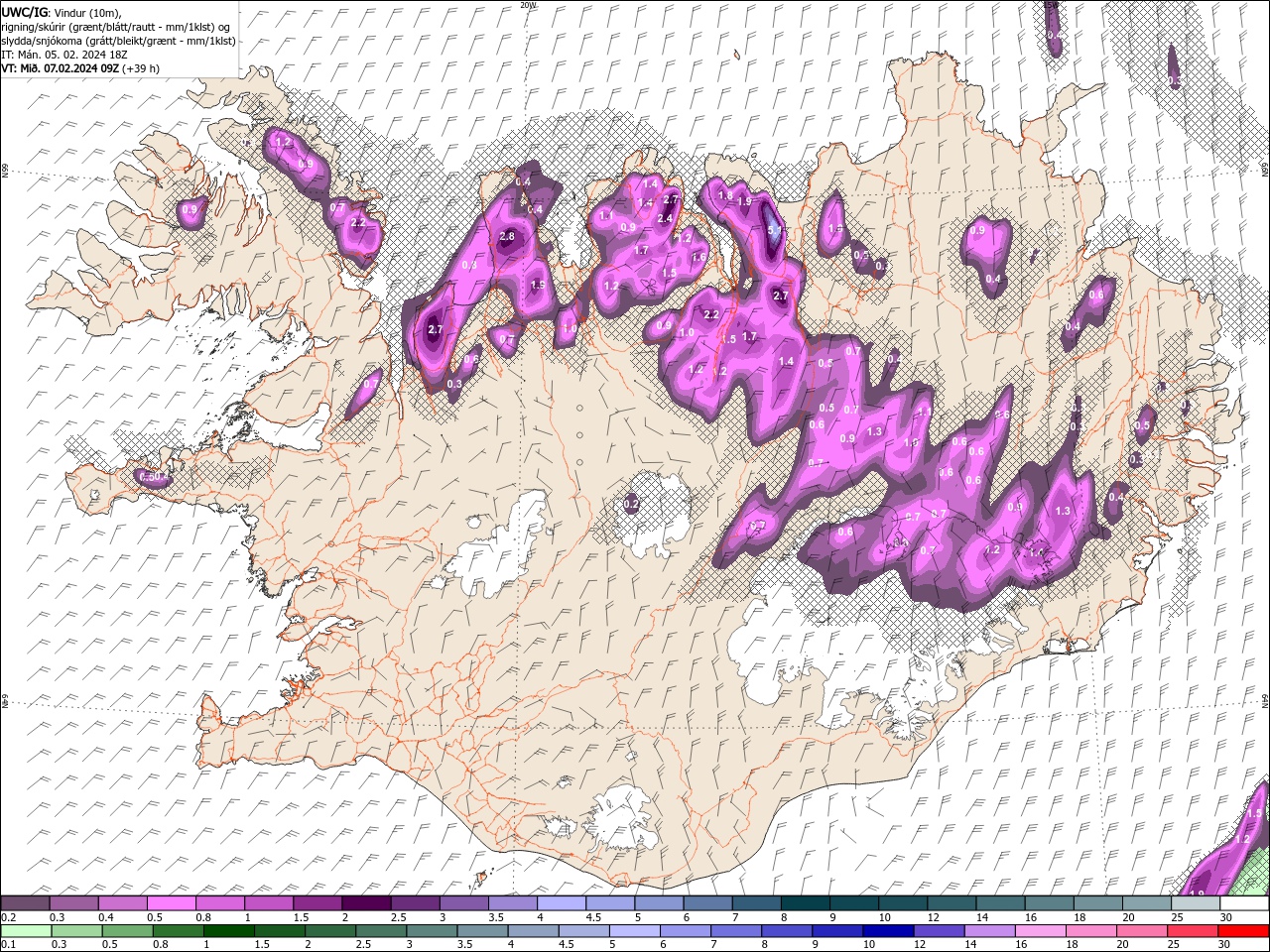Click the slydda/snjókoma legend description line

coord(118,41)
